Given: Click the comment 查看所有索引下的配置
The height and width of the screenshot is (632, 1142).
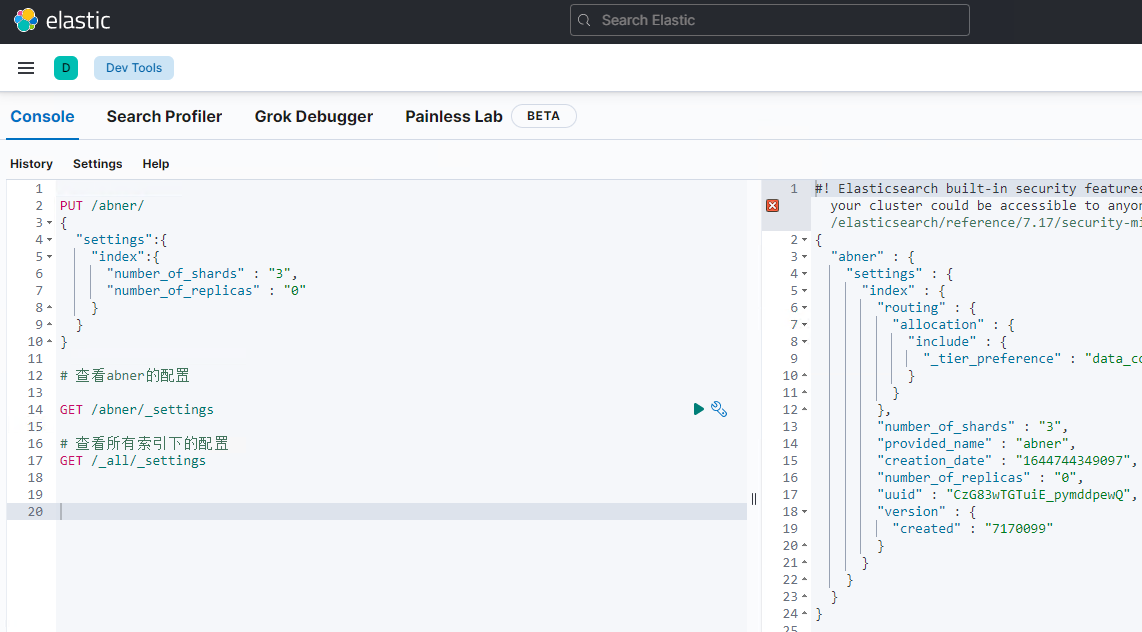Looking at the screenshot, I should click(144, 443).
